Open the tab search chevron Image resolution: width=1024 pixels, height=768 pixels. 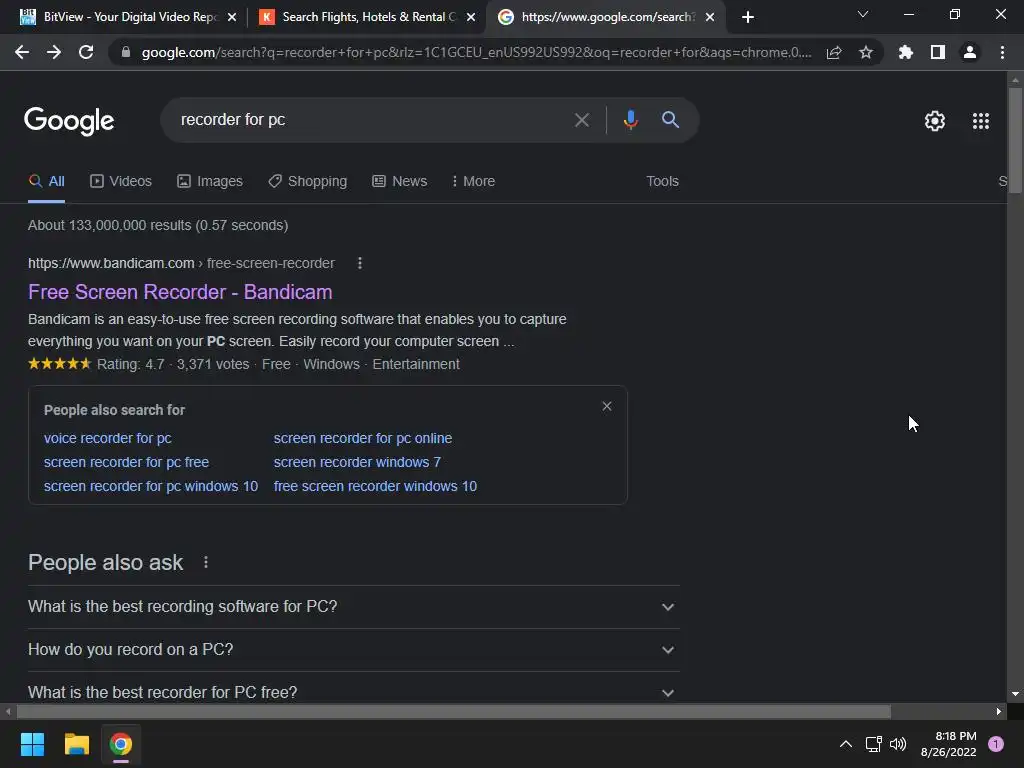(863, 14)
